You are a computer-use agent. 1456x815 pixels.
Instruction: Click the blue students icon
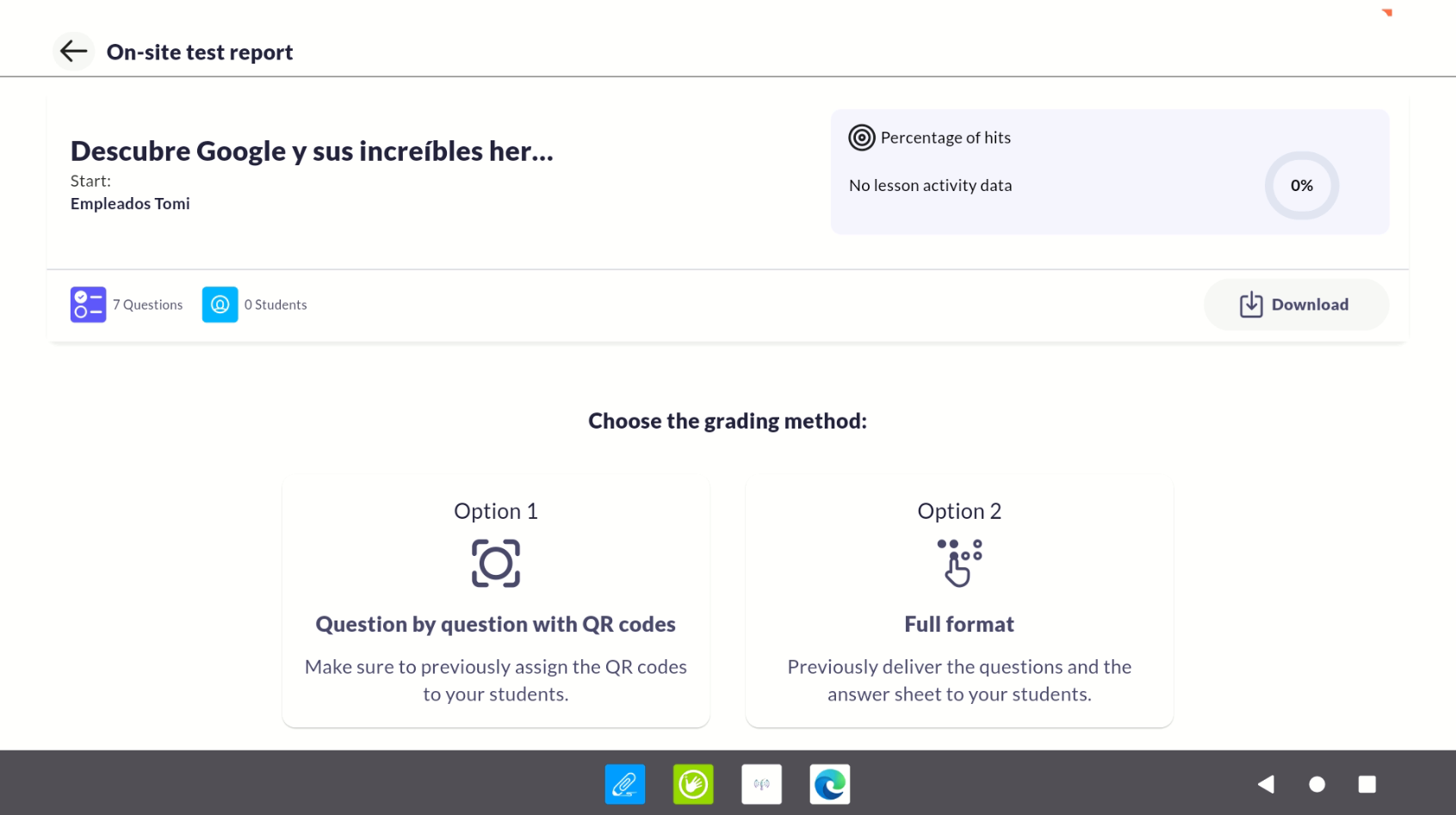[x=220, y=305]
